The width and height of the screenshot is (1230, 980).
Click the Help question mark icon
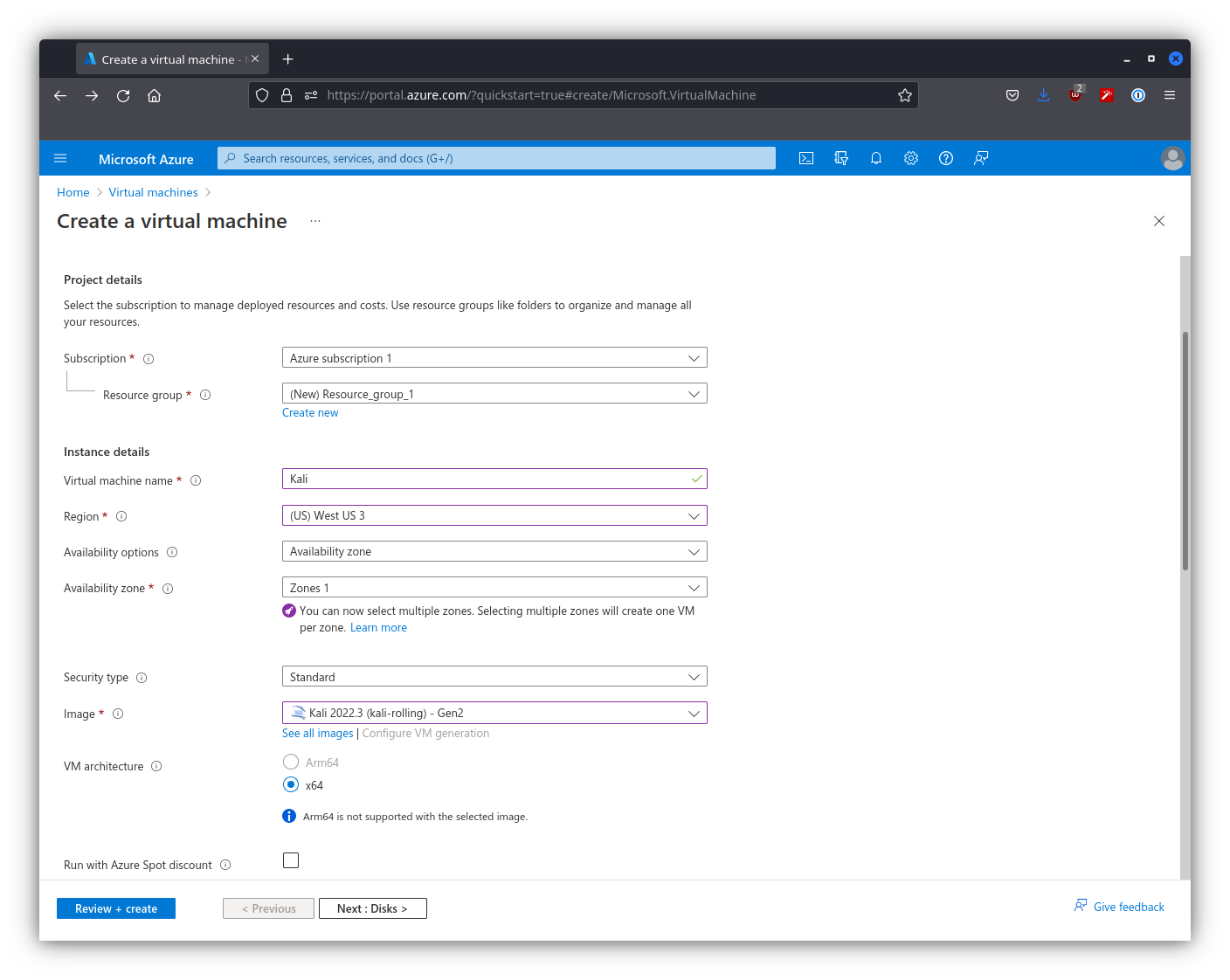coord(946,158)
